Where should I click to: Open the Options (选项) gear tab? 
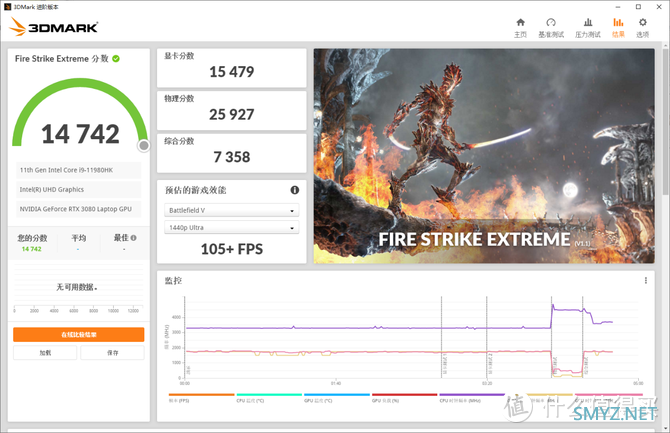tap(642, 28)
